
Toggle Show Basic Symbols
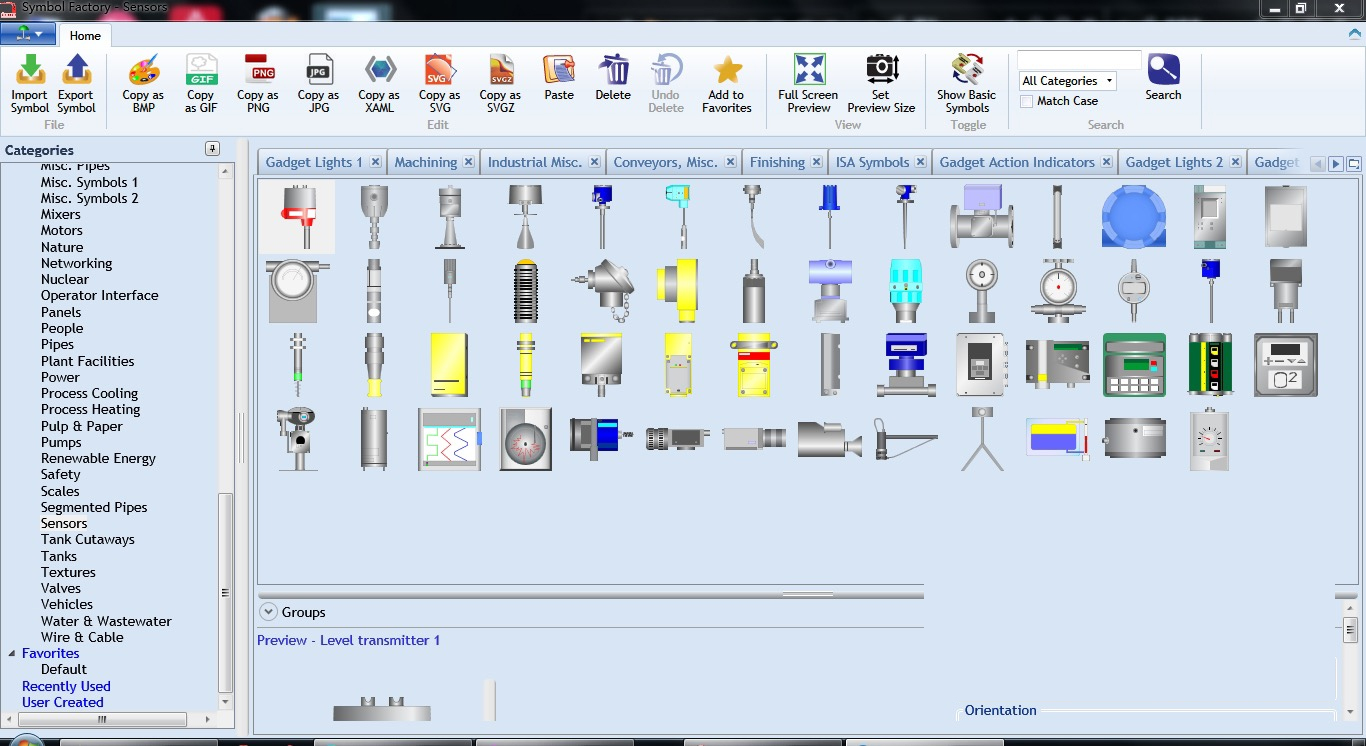point(966,84)
